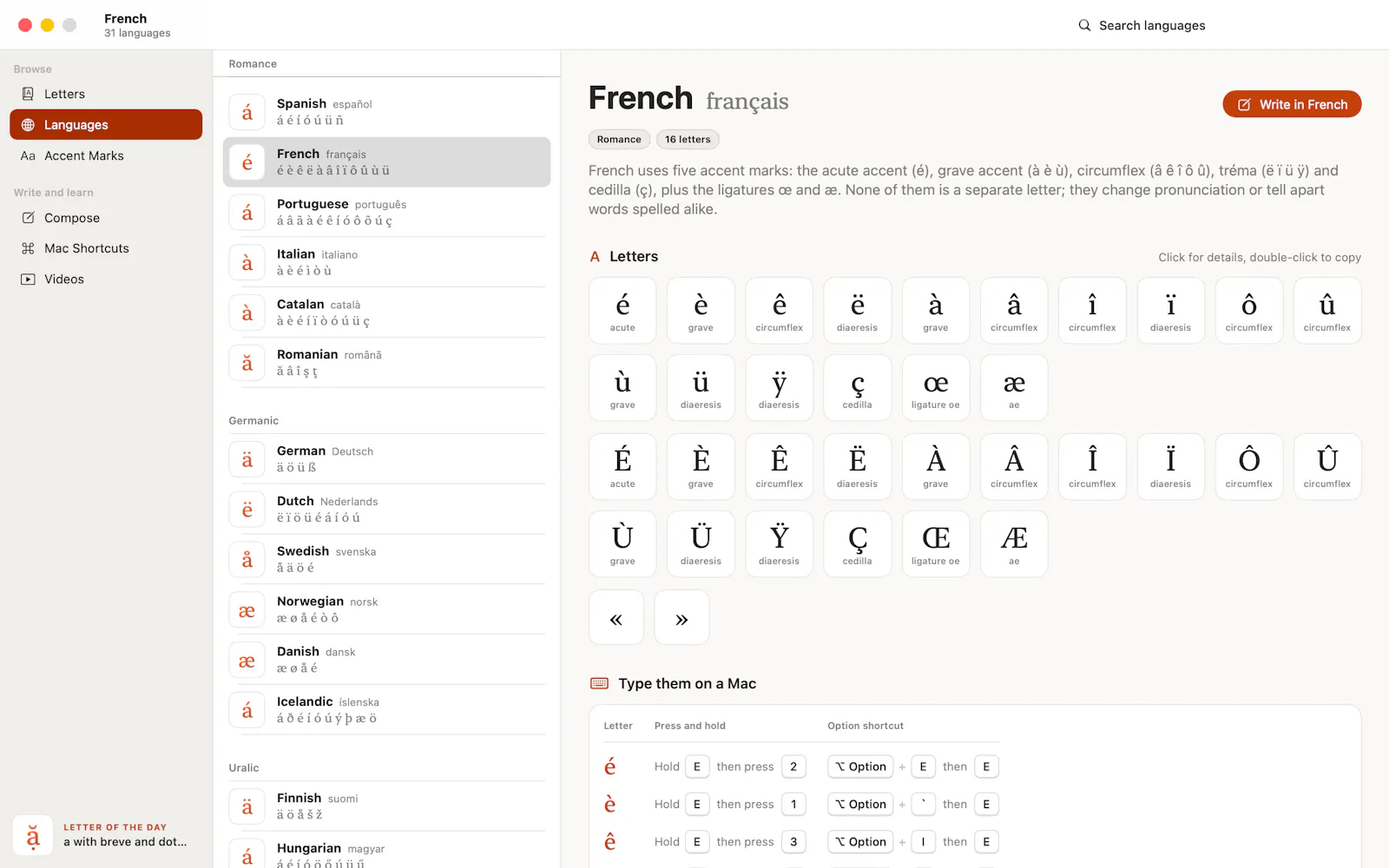Click the lowercase ï diaeresis tile
1389x868 pixels.
pyautogui.click(x=1170, y=311)
